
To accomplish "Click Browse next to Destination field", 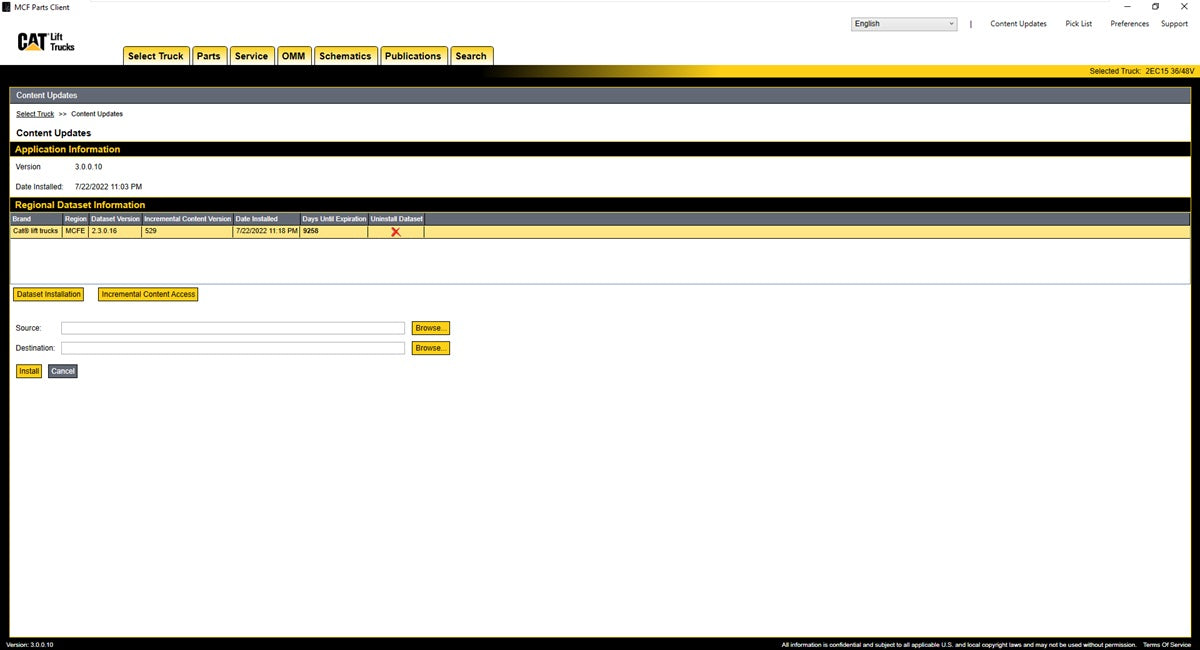I will coord(431,348).
